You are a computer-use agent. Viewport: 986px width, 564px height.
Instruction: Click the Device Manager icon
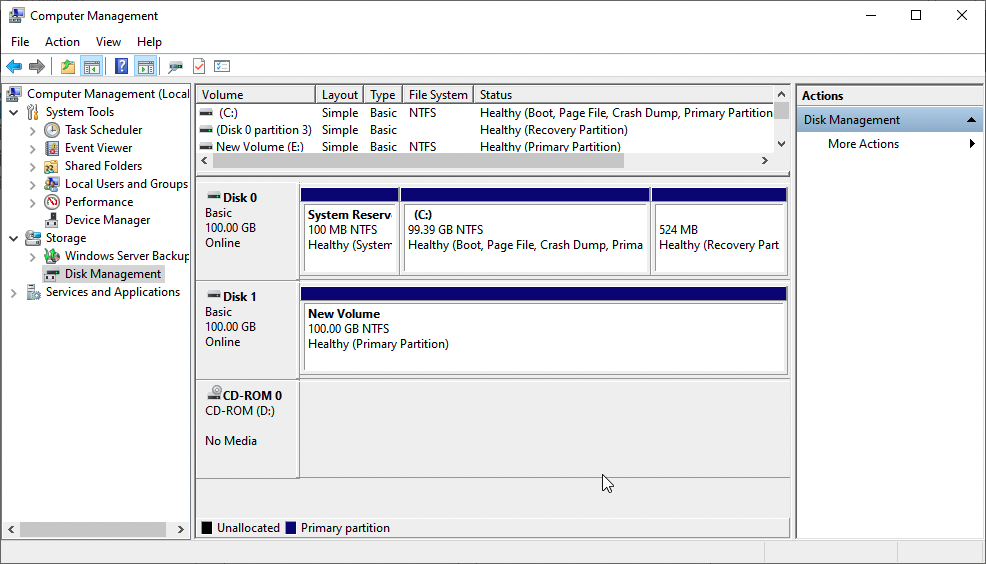(52, 220)
